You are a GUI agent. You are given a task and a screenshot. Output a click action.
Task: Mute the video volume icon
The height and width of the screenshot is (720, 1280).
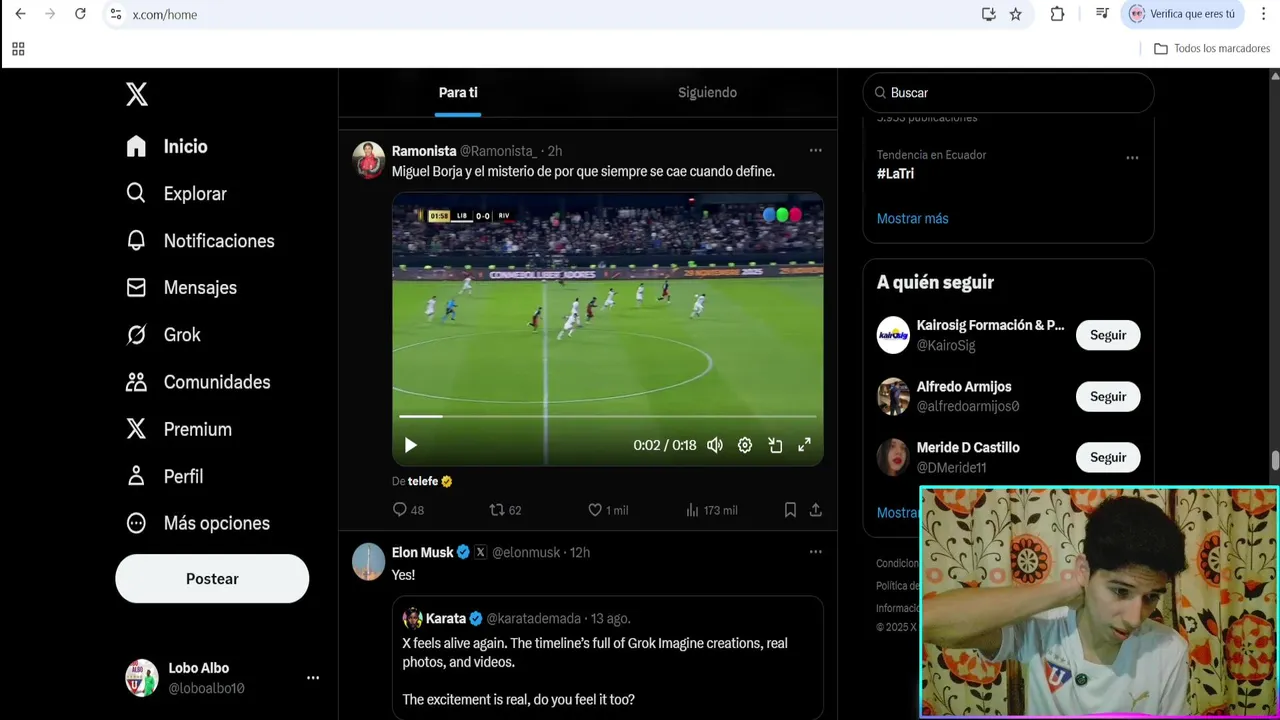point(715,445)
